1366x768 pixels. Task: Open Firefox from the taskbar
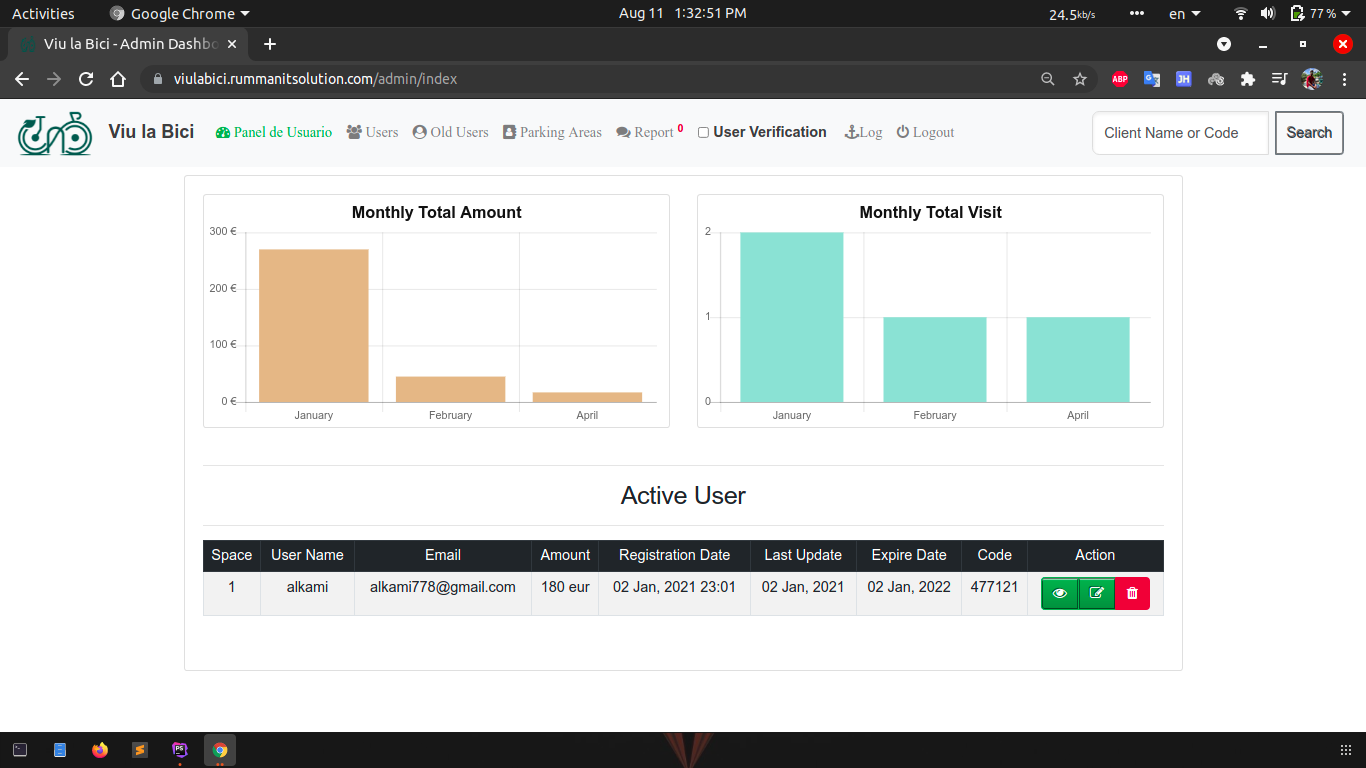[100, 750]
